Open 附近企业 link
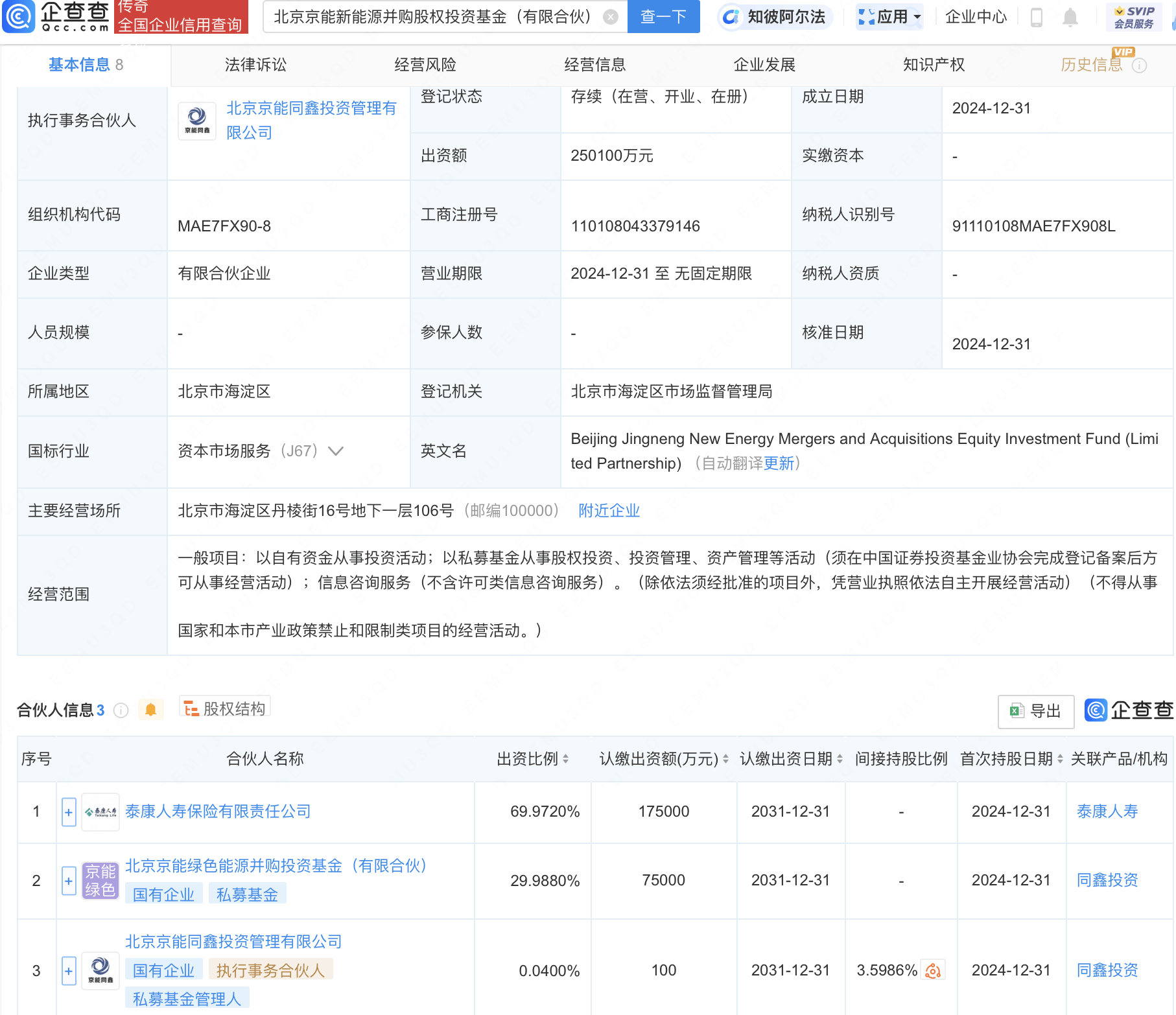The height and width of the screenshot is (1015, 1176). [609, 511]
